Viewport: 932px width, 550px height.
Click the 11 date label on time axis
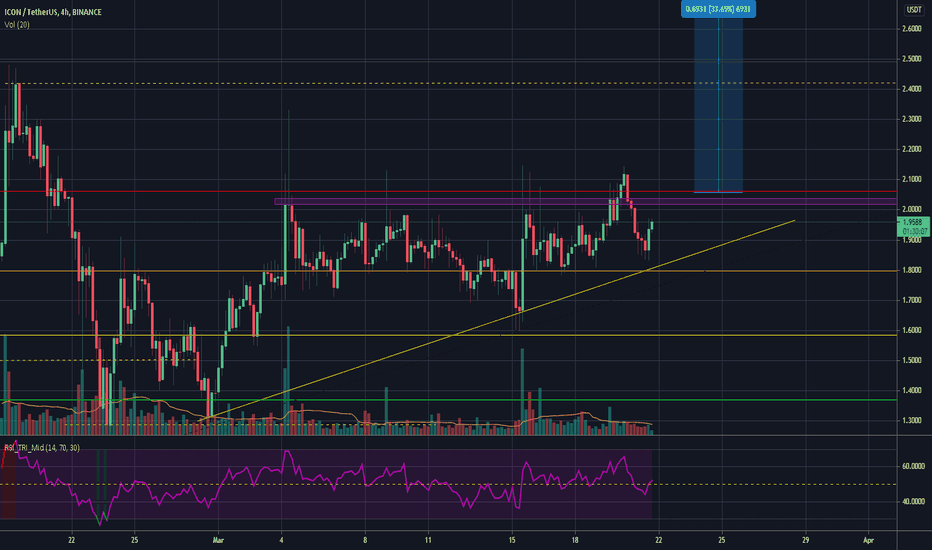pos(428,540)
